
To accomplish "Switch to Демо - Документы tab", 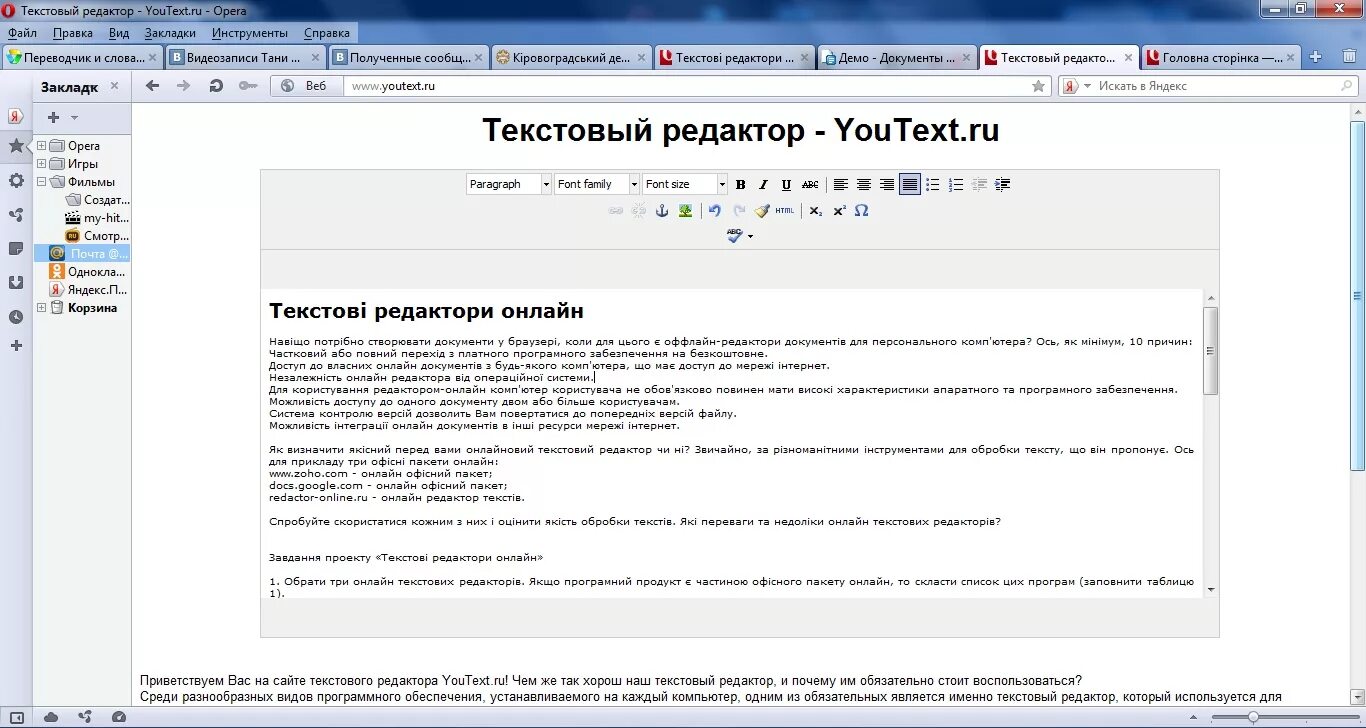I will (897, 58).
